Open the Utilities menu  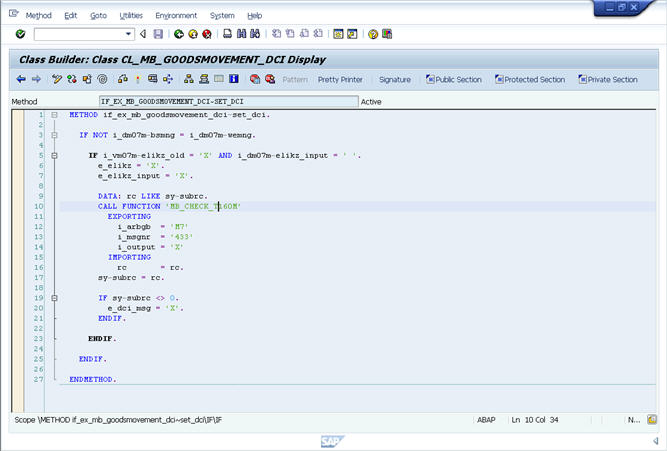click(131, 16)
